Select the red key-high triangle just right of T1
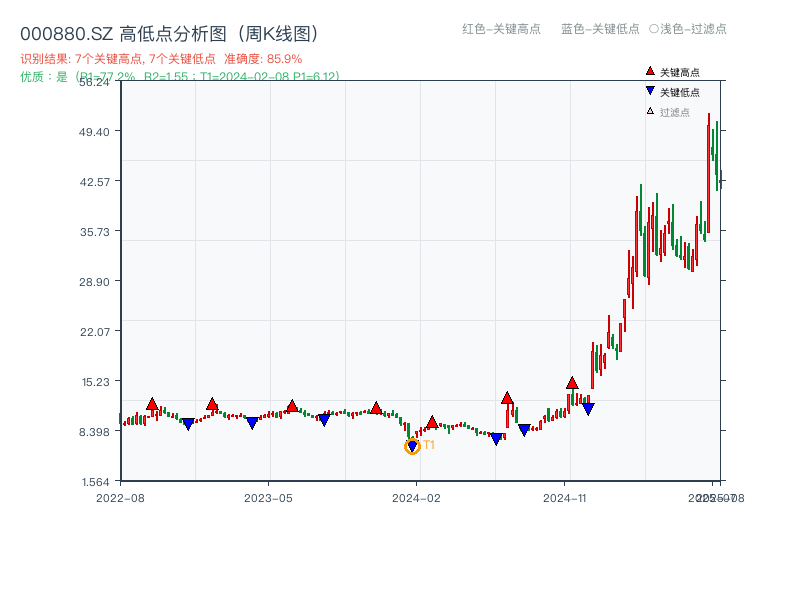This screenshot has height=600, width=800. [432, 422]
